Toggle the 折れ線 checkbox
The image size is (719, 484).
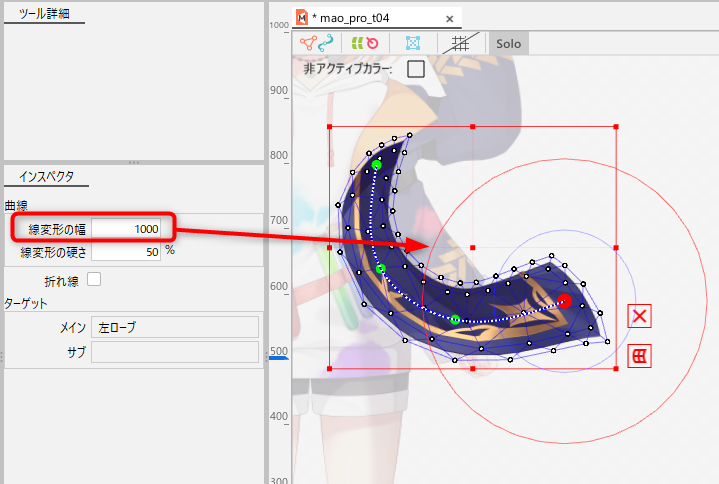click(94, 279)
